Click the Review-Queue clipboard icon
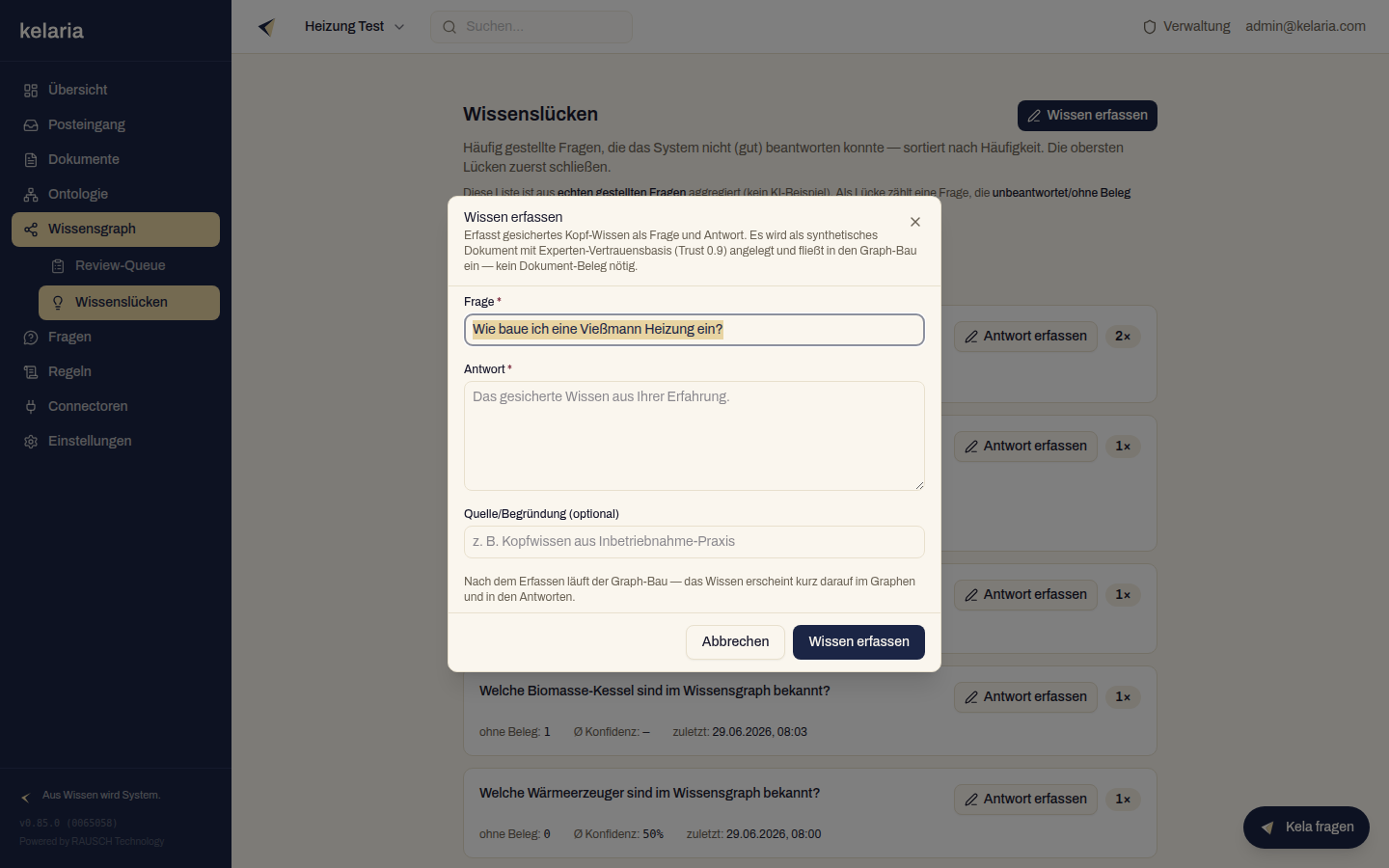The height and width of the screenshot is (868, 1389). (x=58, y=266)
